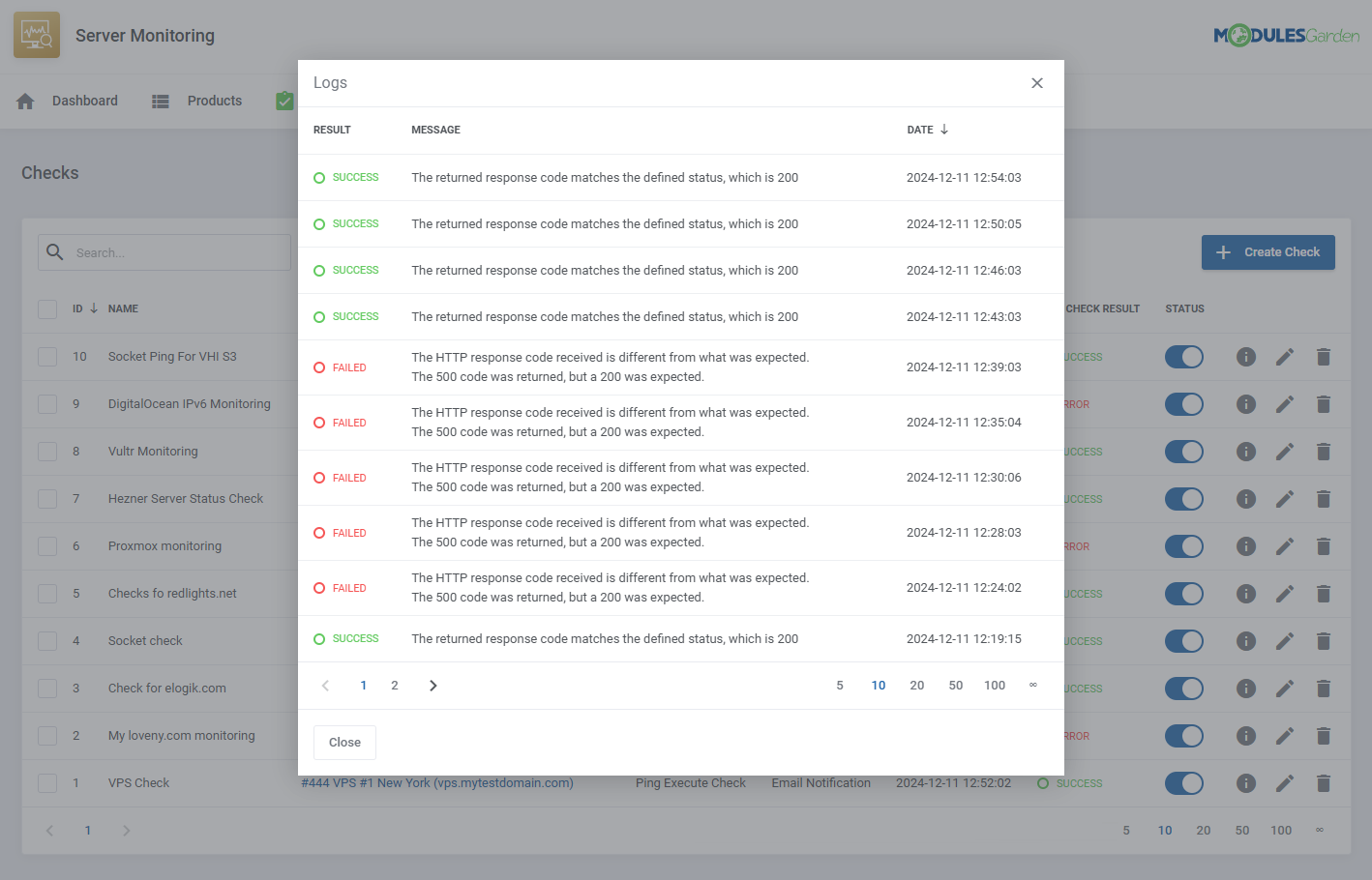Click the Server Monitoring module icon
Viewport: 1372px width, 880px height.
(36, 34)
